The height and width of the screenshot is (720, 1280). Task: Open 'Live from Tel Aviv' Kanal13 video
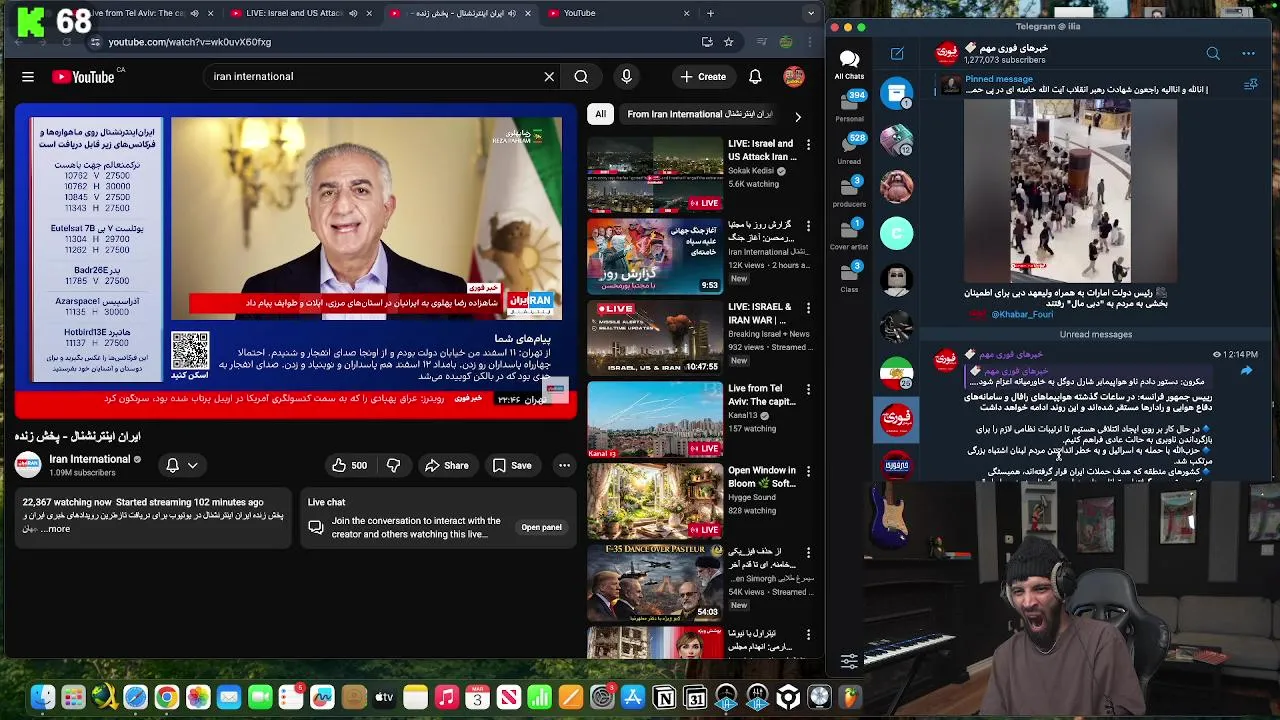click(x=655, y=420)
